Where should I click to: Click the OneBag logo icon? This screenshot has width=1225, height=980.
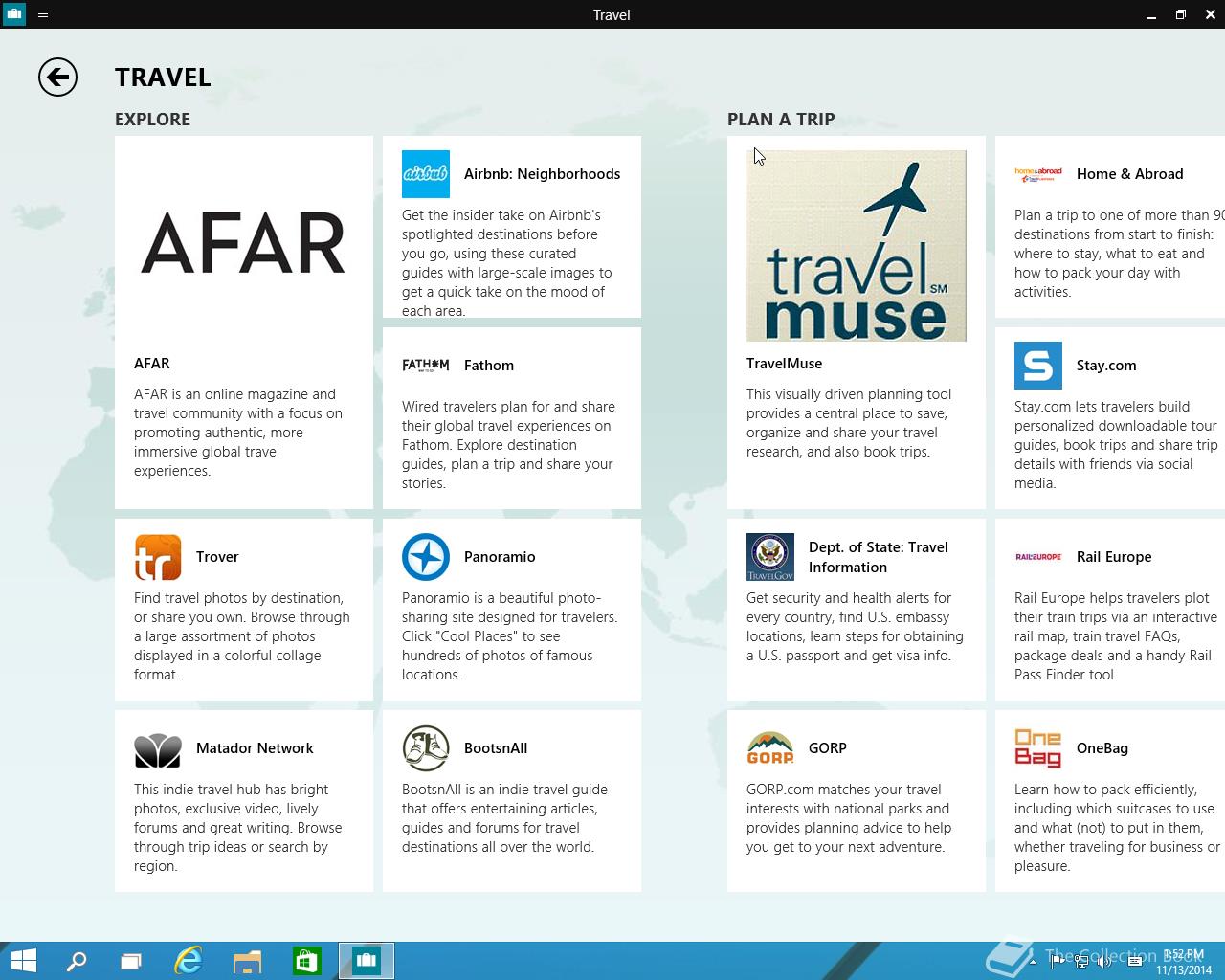coord(1038,748)
